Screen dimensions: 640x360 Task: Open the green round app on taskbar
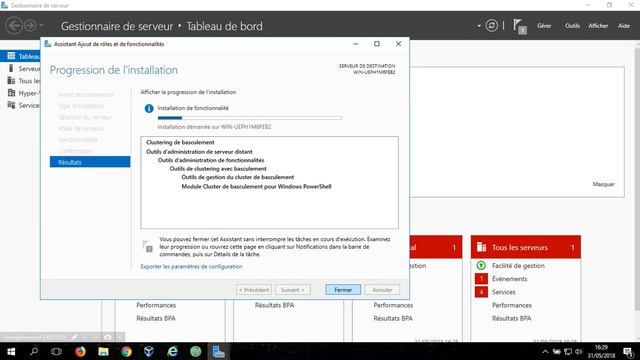click(196, 351)
